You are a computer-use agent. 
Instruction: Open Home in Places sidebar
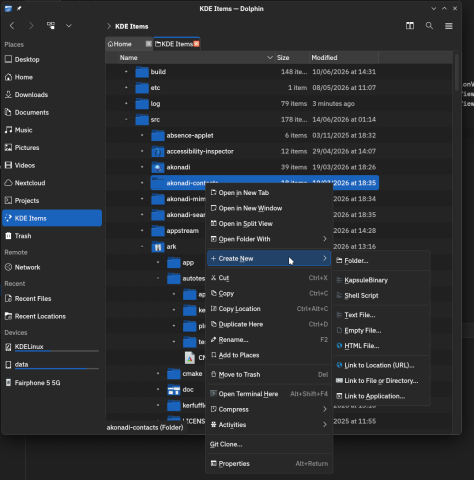(x=52, y=77)
